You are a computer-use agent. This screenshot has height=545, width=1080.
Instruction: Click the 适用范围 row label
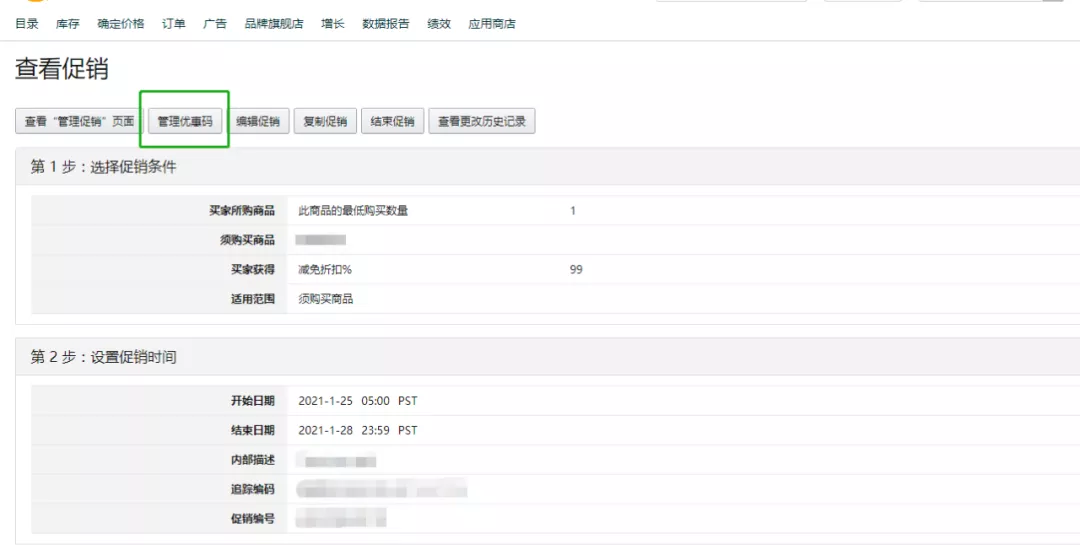pos(253,299)
